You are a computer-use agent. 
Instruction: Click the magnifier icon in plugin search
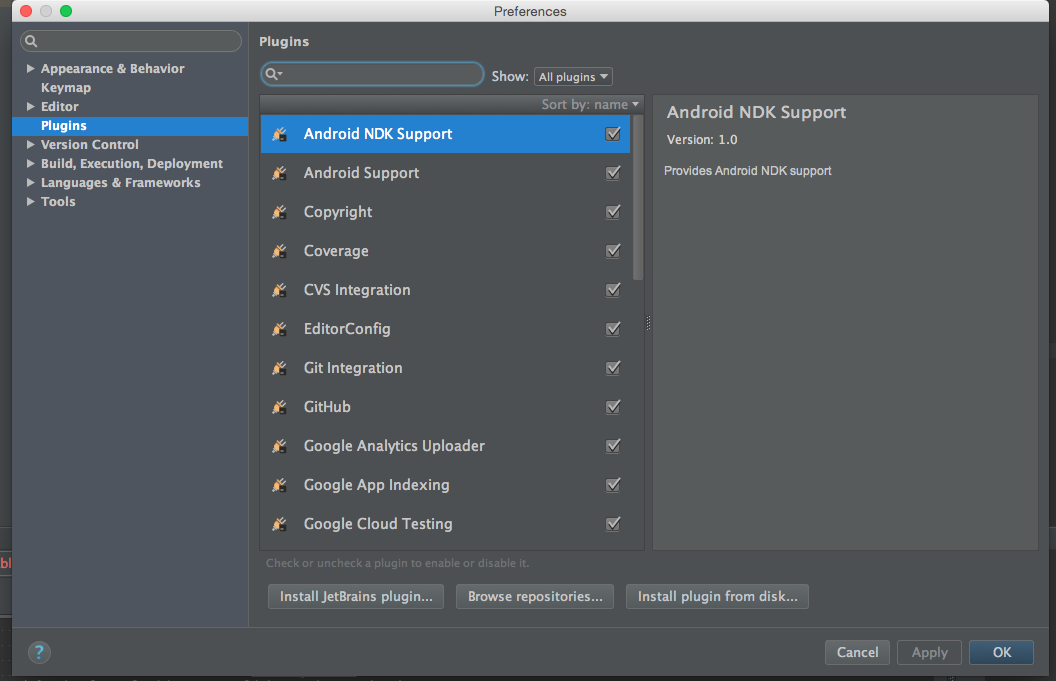pos(273,75)
